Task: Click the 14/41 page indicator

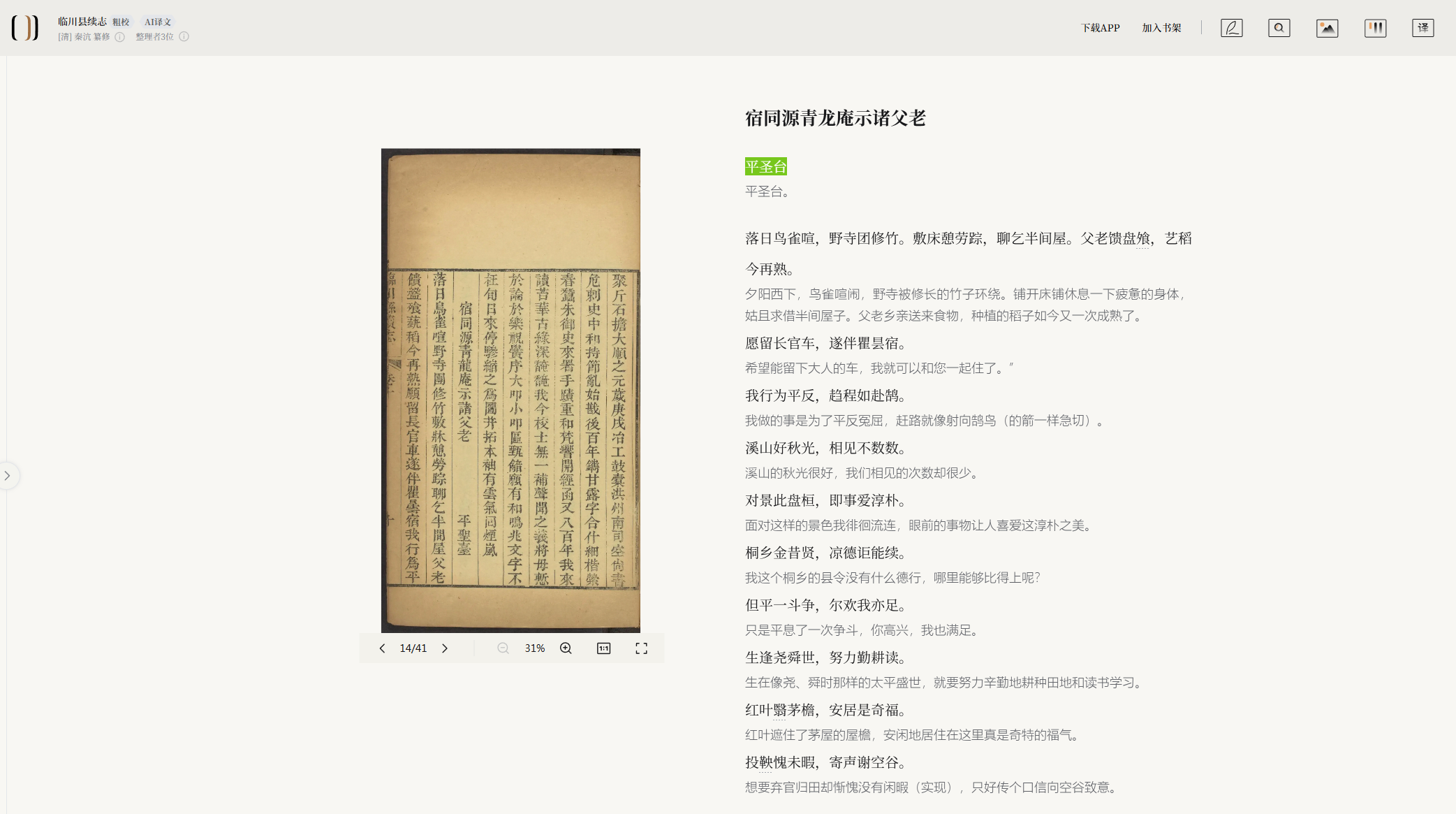Action: point(413,648)
